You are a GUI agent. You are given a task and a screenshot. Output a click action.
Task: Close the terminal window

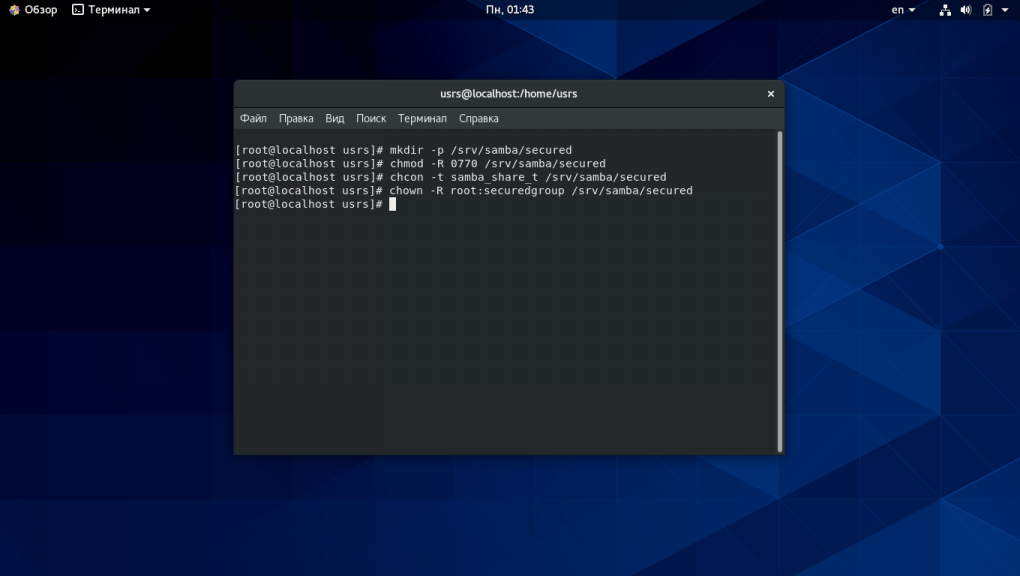[770, 94]
